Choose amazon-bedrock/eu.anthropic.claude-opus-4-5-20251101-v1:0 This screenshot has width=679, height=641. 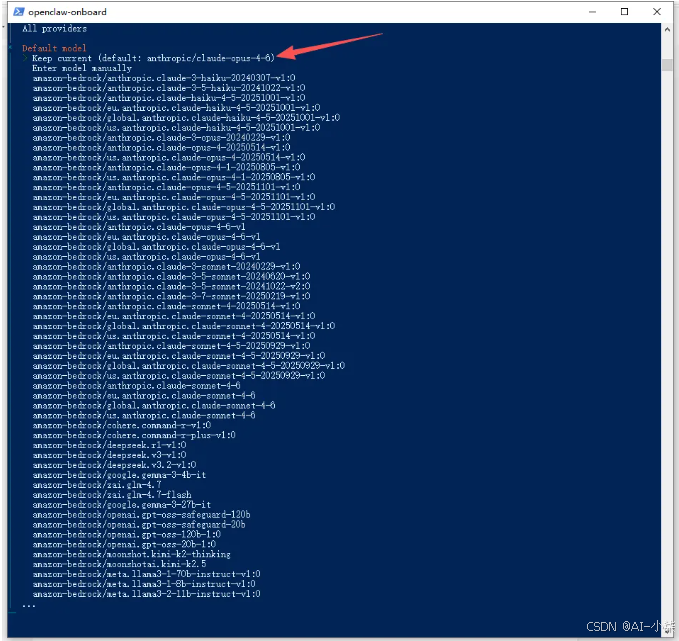(x=174, y=197)
